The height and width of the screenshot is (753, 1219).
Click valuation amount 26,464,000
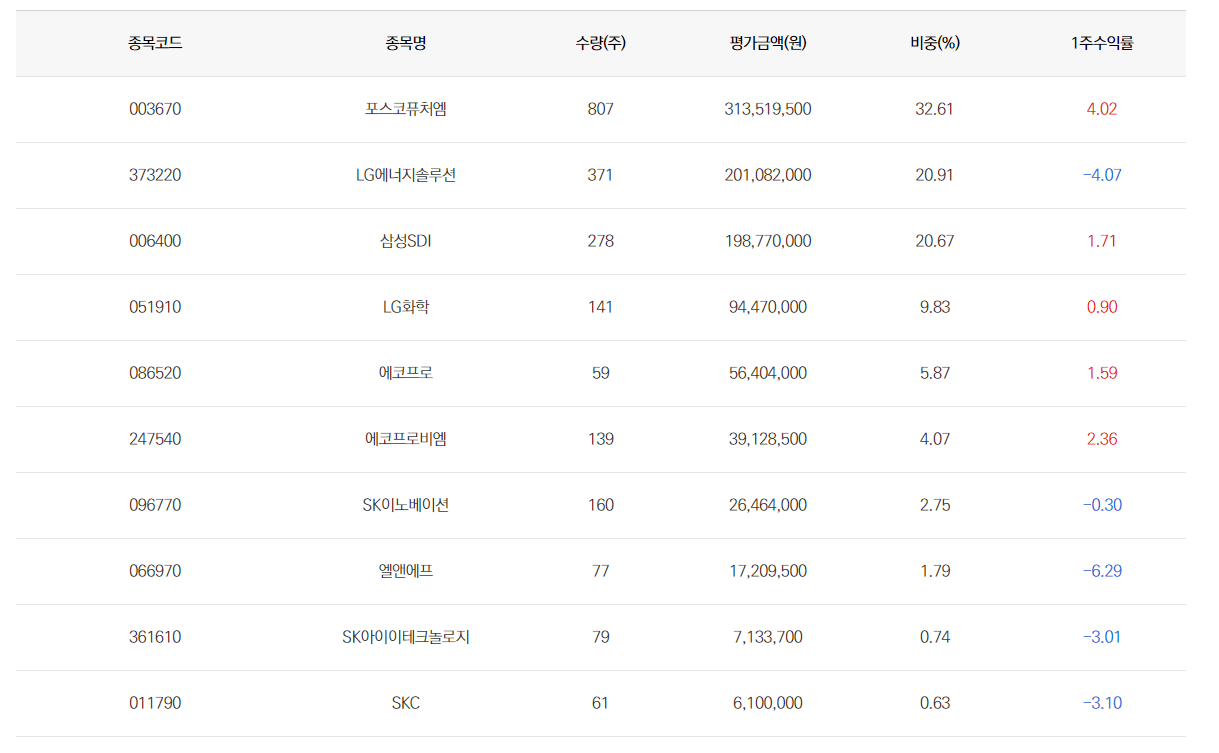tap(768, 505)
